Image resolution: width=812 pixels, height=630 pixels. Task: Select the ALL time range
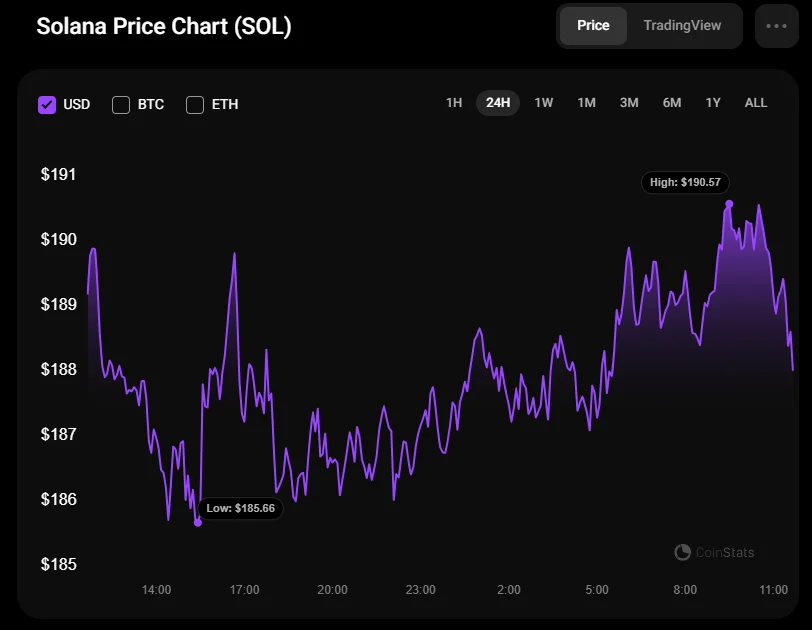756,103
